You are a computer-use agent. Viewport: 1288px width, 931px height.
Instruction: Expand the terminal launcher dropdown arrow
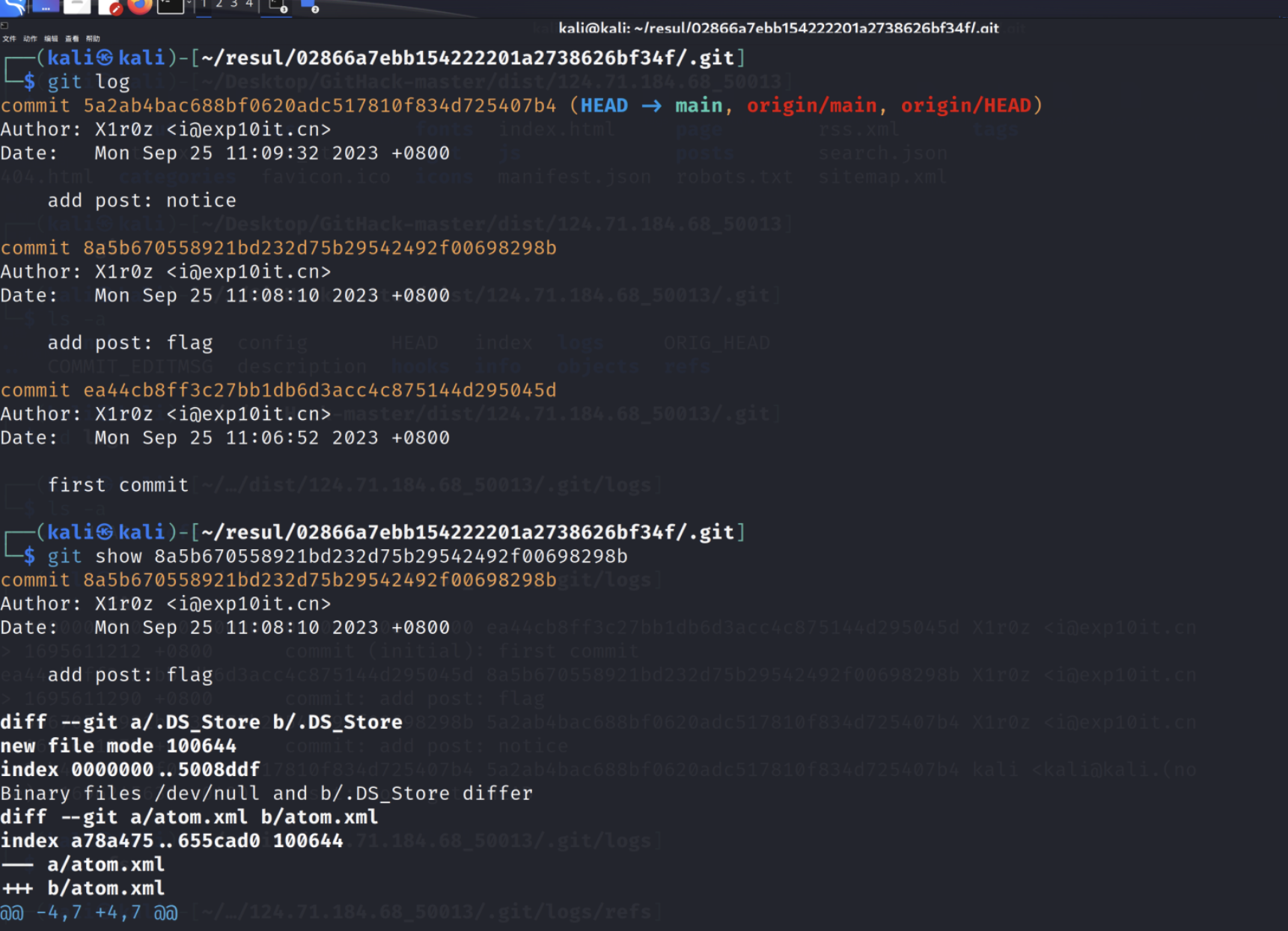pyautogui.click(x=189, y=5)
